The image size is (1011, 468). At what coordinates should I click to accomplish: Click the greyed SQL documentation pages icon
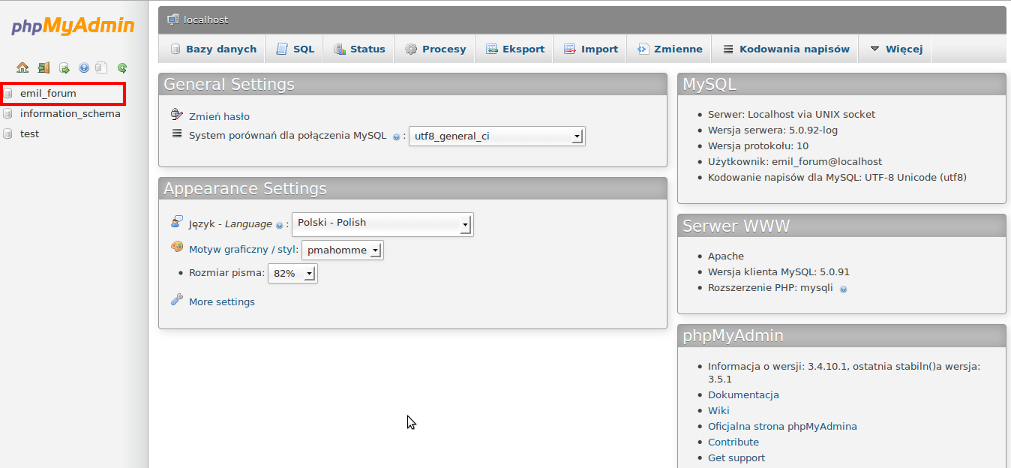click(x=101, y=67)
